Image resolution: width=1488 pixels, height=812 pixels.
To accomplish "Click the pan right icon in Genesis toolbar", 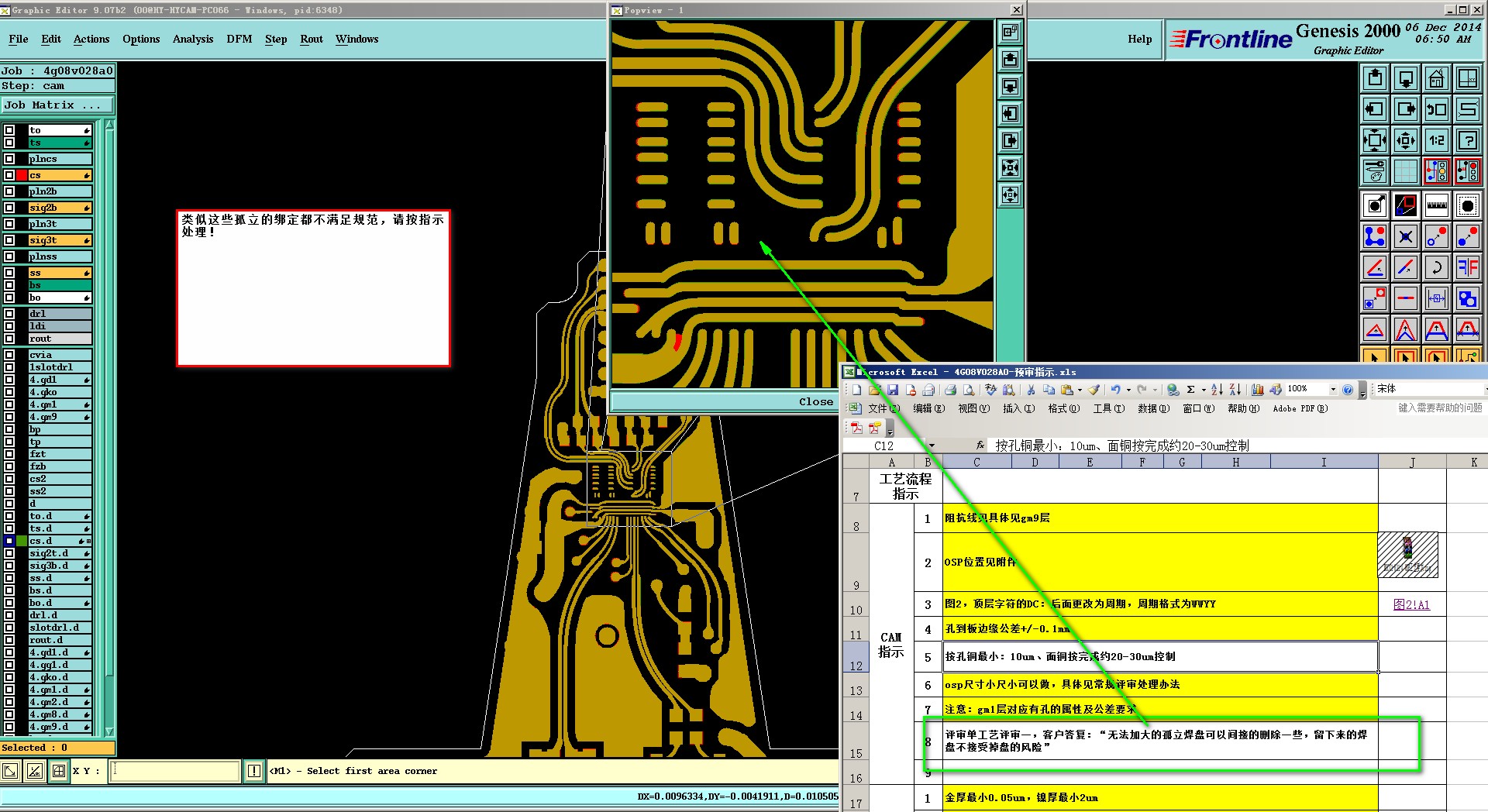I will pos(1406,109).
